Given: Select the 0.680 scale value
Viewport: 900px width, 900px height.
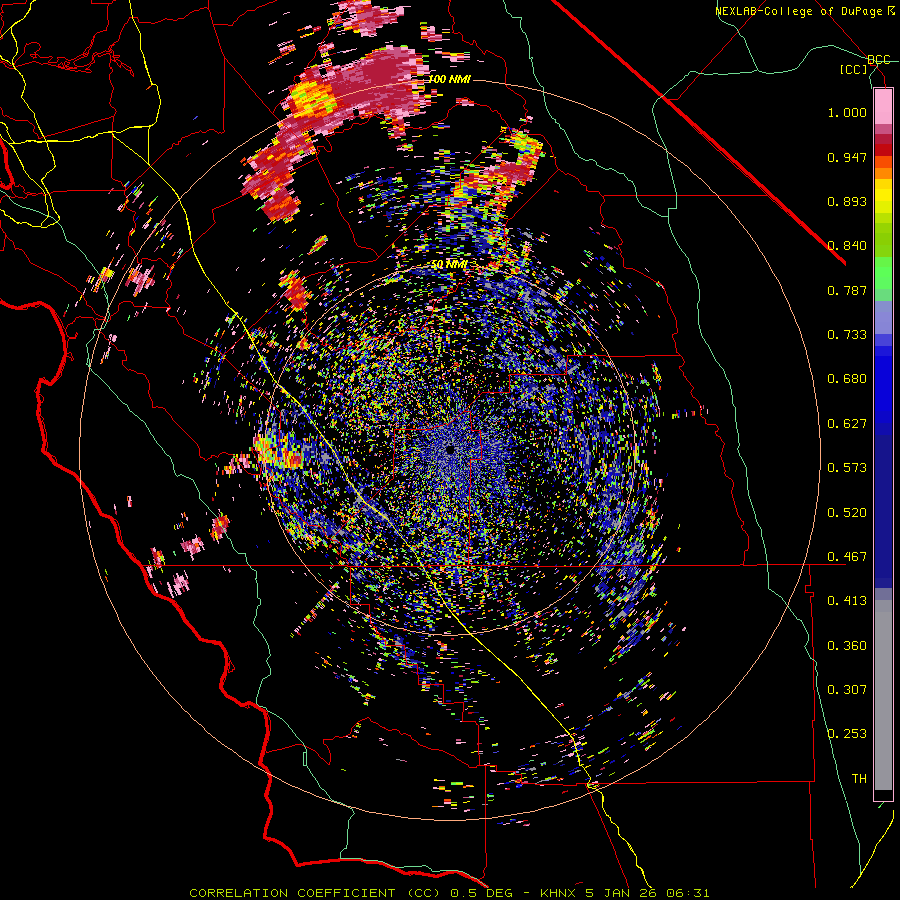Looking at the screenshot, I should pos(847,379).
